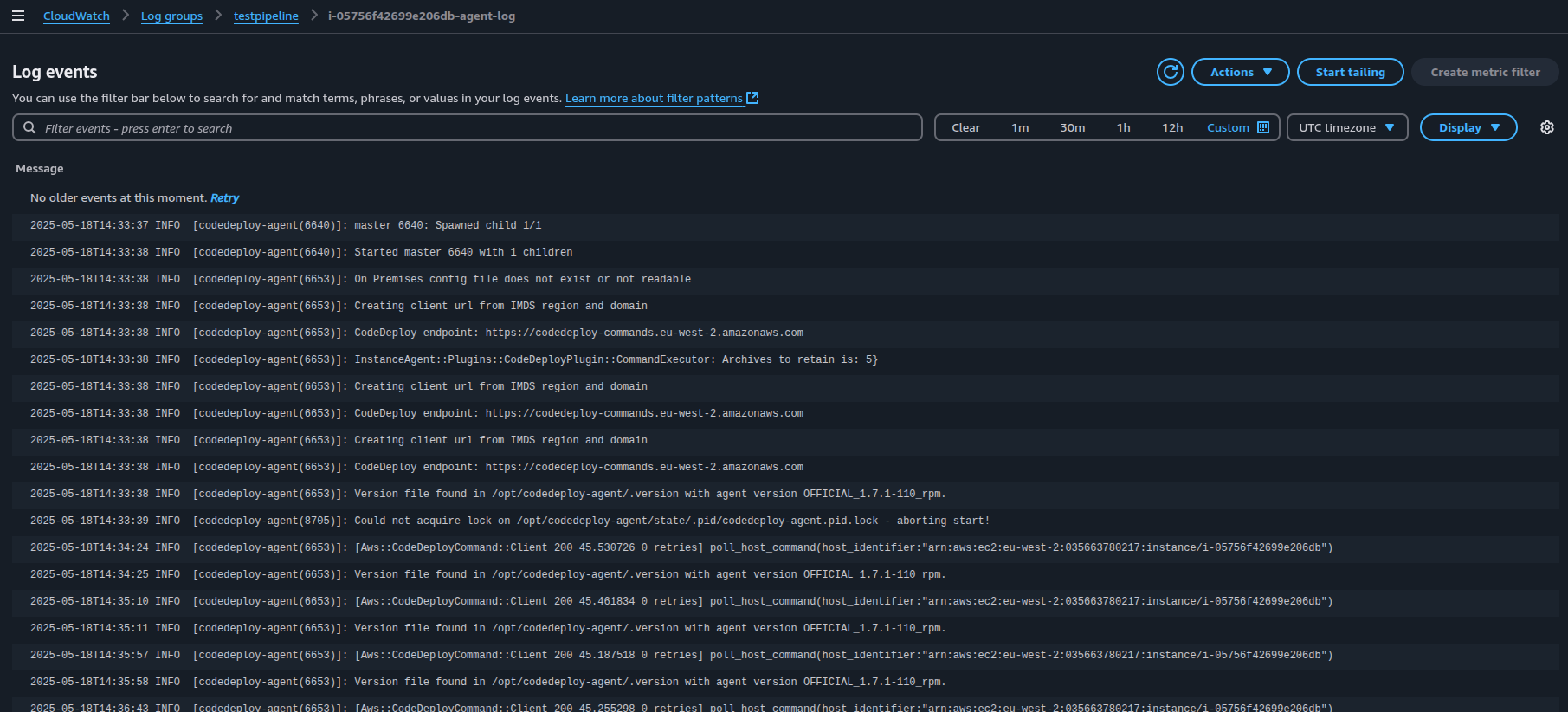The width and height of the screenshot is (1568, 712).
Task: Select 14:35:58 'Version file found' row
Action: click(785, 682)
